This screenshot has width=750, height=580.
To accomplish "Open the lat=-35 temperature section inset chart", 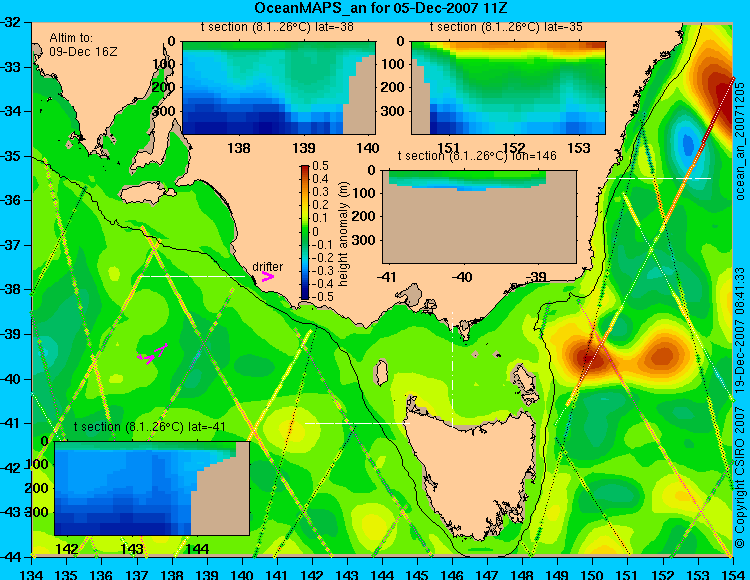I will [x=508, y=88].
